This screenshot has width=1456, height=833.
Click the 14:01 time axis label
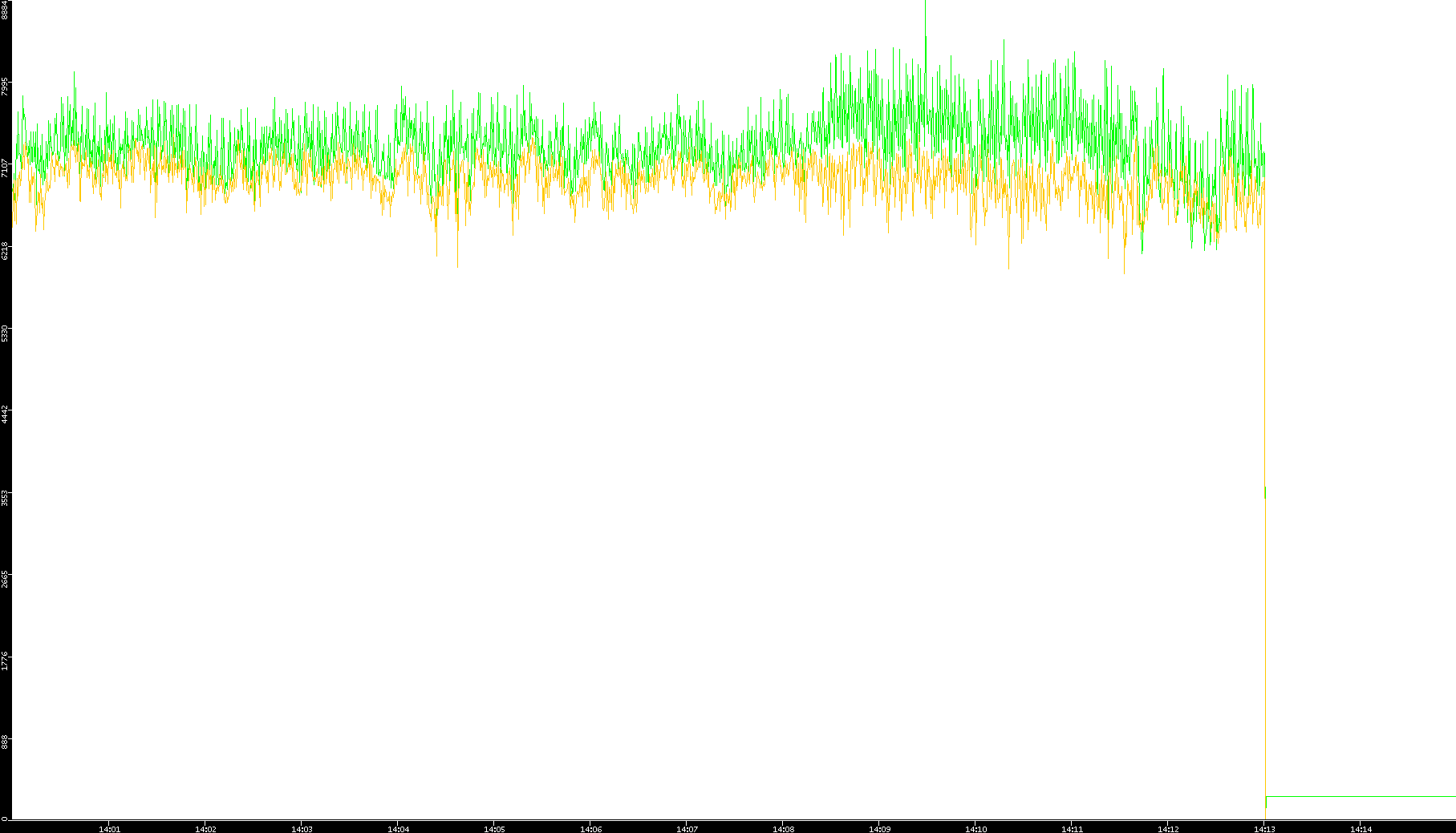[109, 829]
